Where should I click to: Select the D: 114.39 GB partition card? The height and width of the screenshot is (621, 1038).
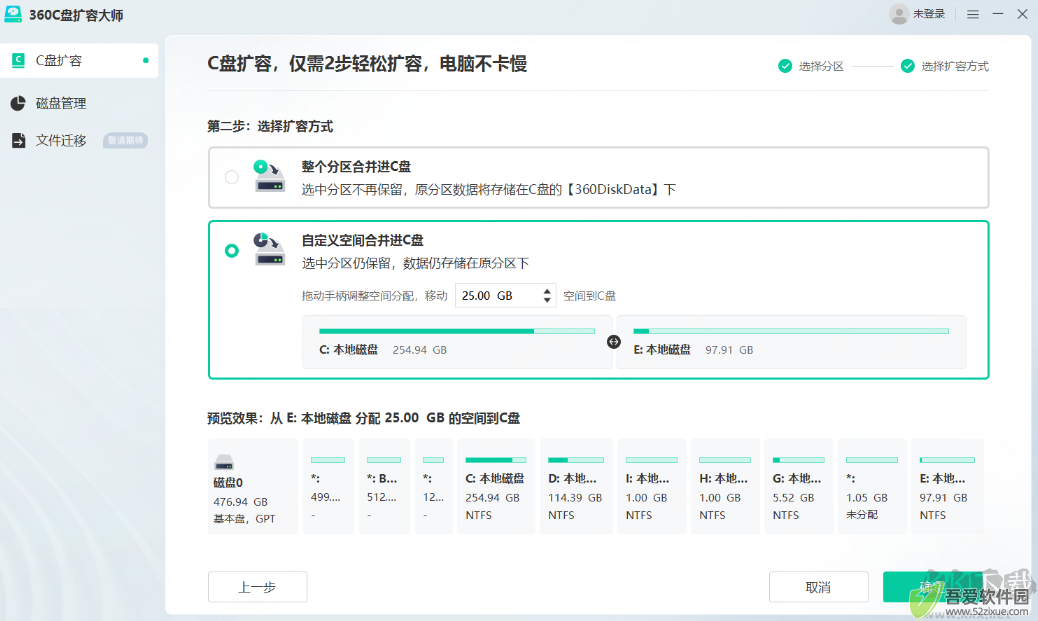click(576, 486)
